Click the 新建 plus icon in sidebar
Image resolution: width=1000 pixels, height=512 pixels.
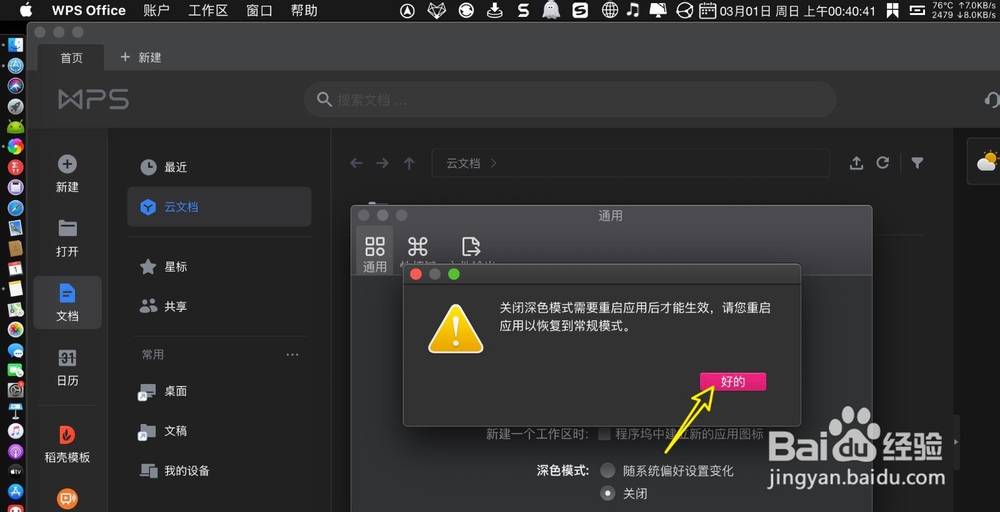[68, 165]
